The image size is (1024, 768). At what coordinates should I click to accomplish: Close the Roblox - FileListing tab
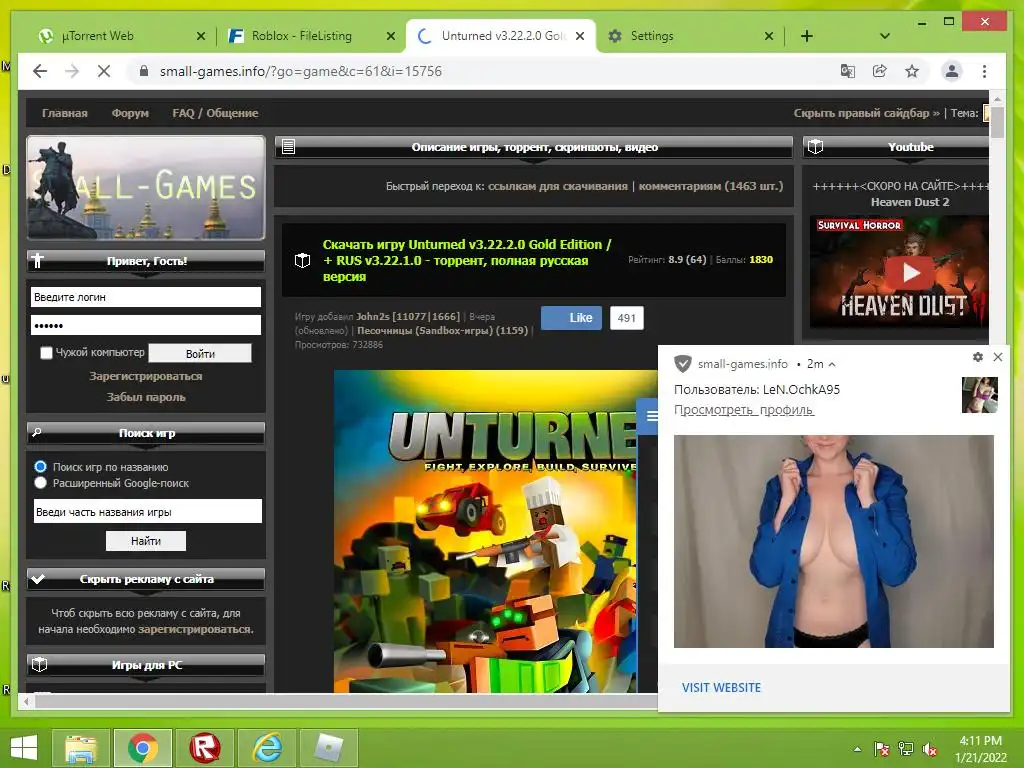coord(391,36)
